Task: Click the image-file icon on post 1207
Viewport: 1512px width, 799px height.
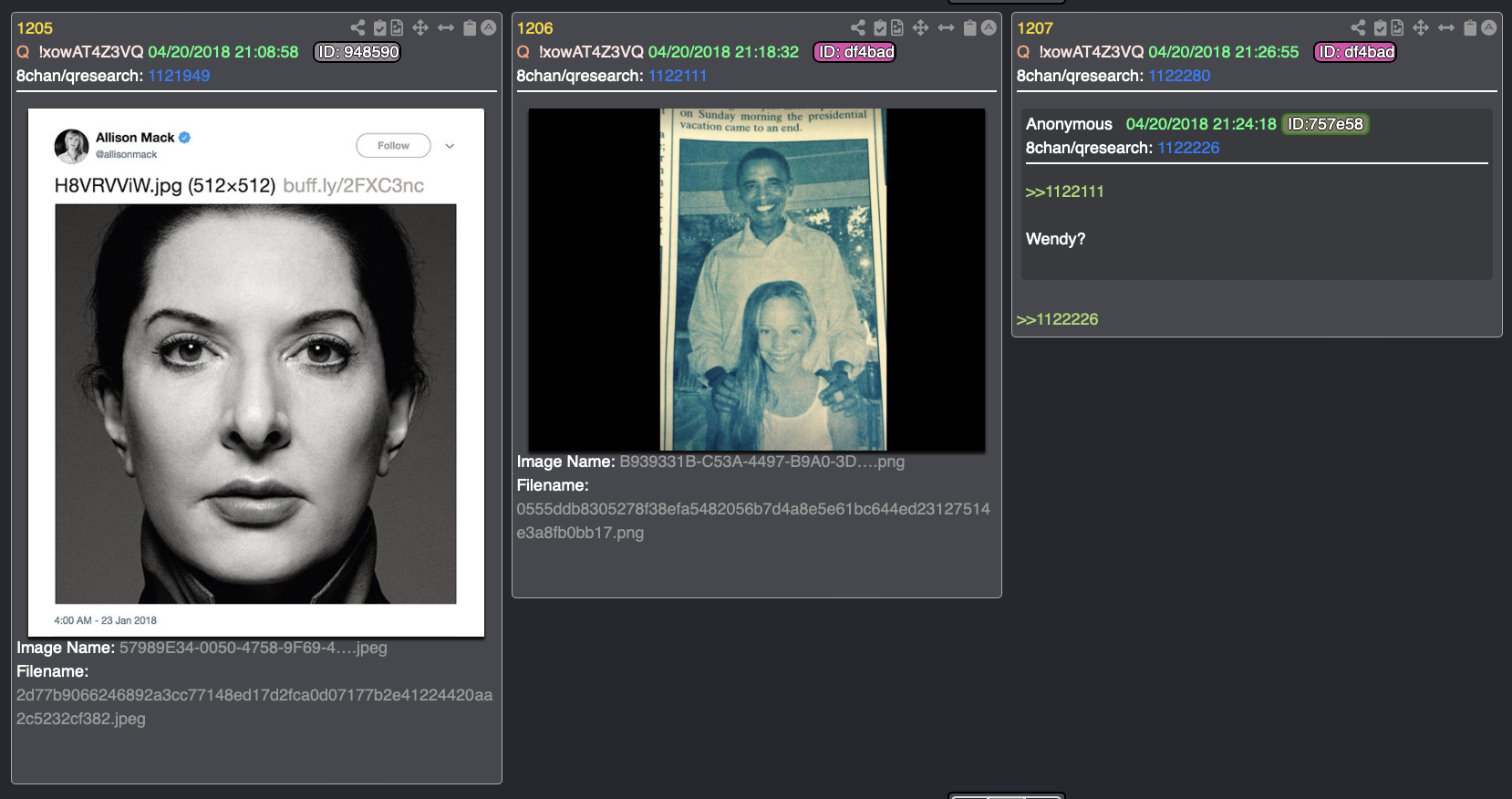Action: pos(1397,27)
